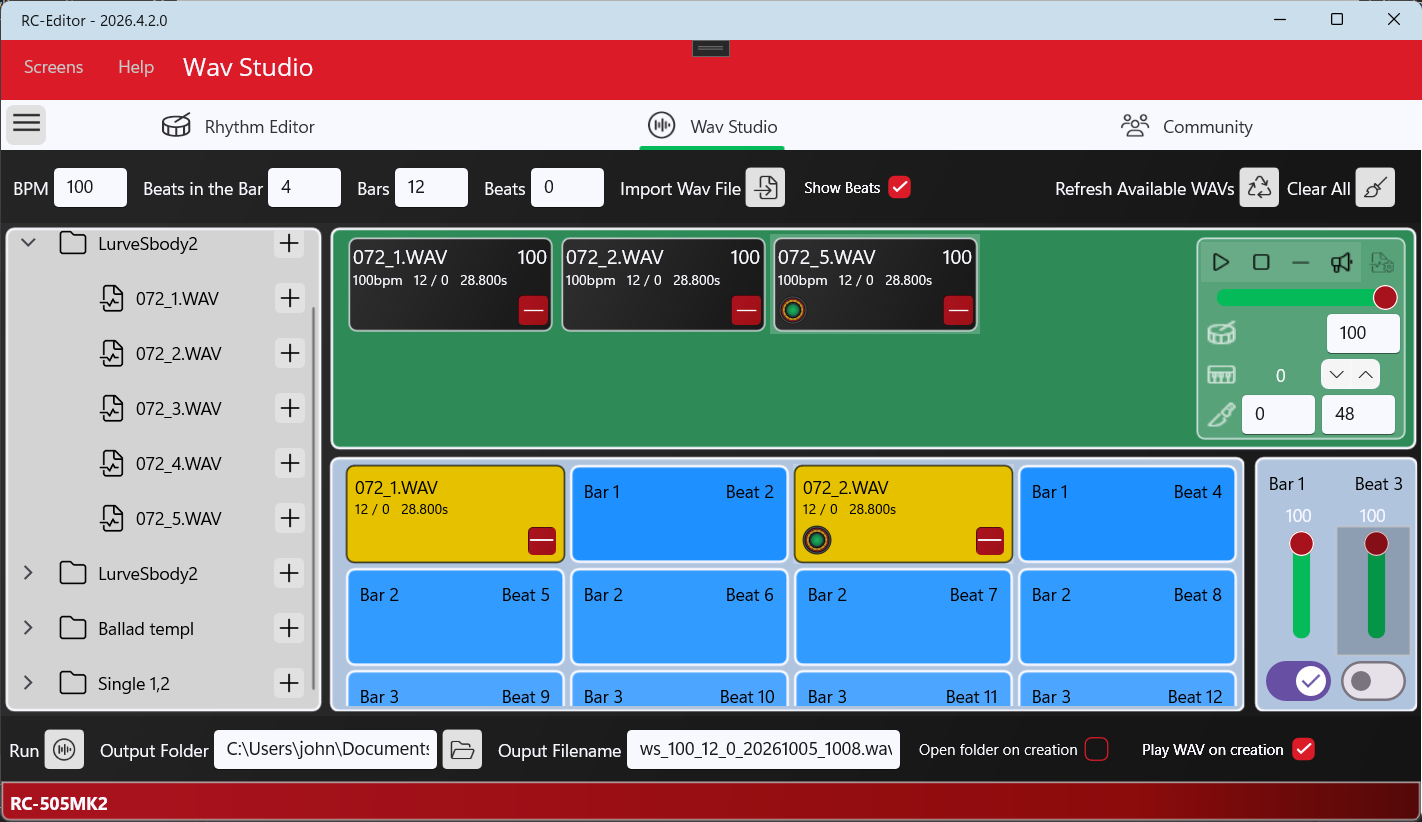Click the Refresh Available WAVs icon
This screenshot has height=822, width=1422.
point(1259,187)
